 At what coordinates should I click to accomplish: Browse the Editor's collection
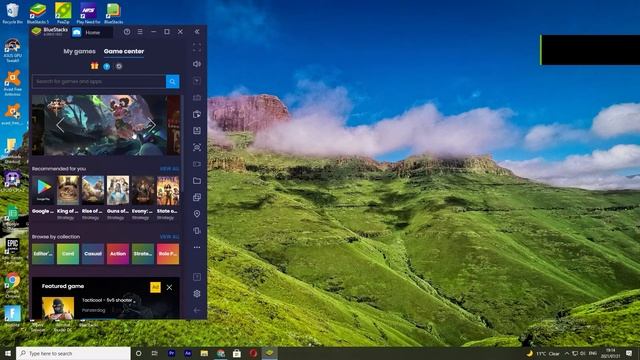43,254
